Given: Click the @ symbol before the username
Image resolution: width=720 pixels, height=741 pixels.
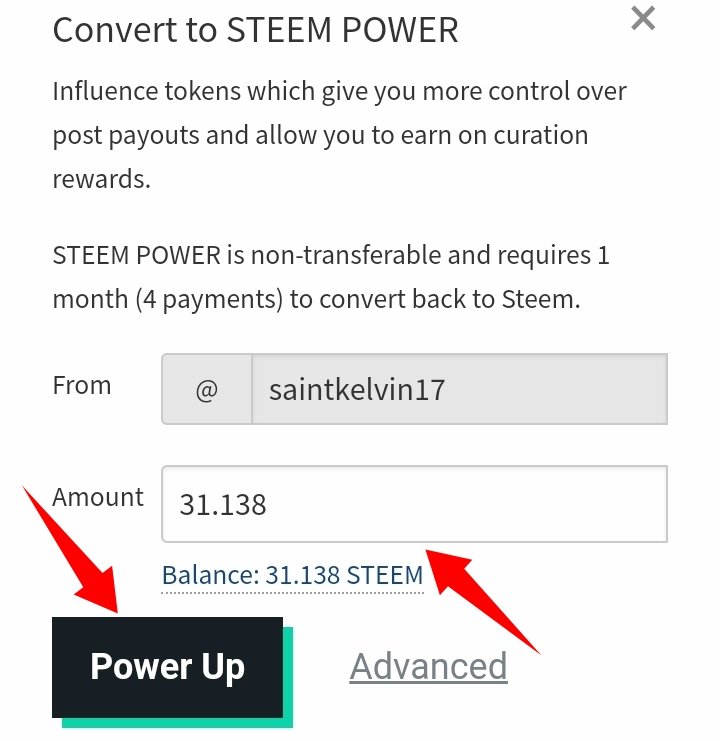Looking at the screenshot, I should coord(207,389).
